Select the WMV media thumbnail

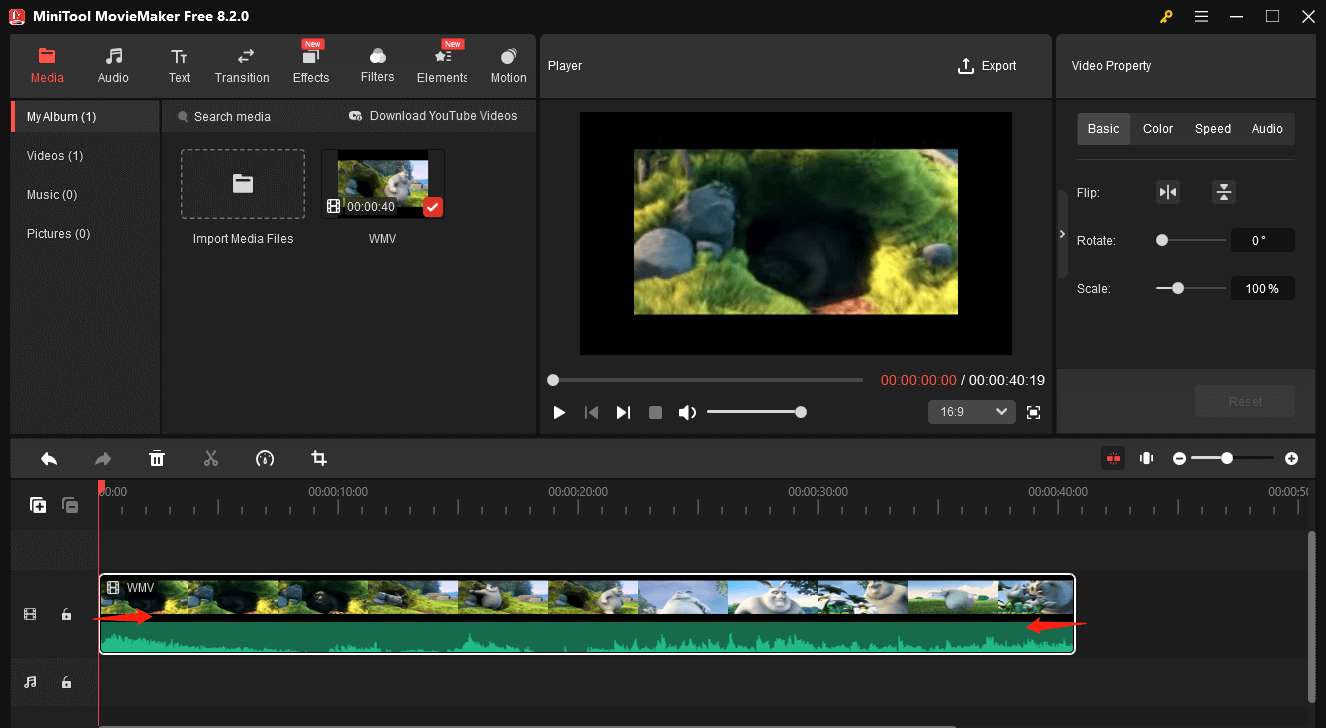[x=383, y=184]
